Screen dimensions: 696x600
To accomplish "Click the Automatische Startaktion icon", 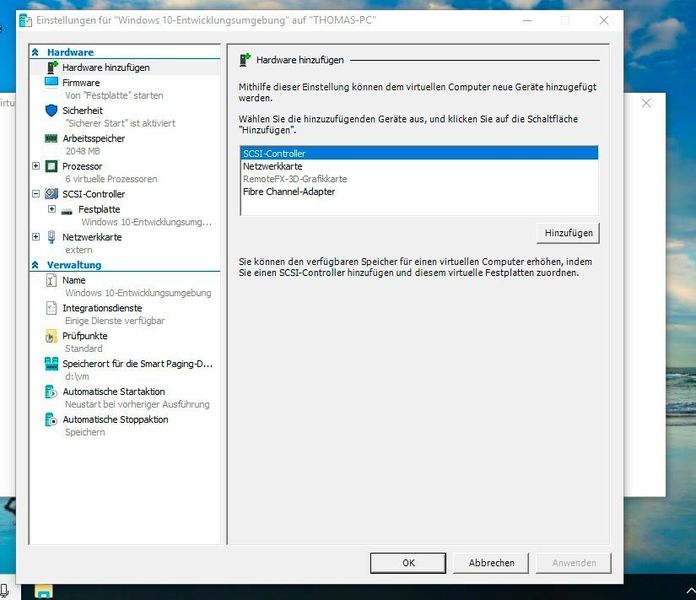I will 51,392.
